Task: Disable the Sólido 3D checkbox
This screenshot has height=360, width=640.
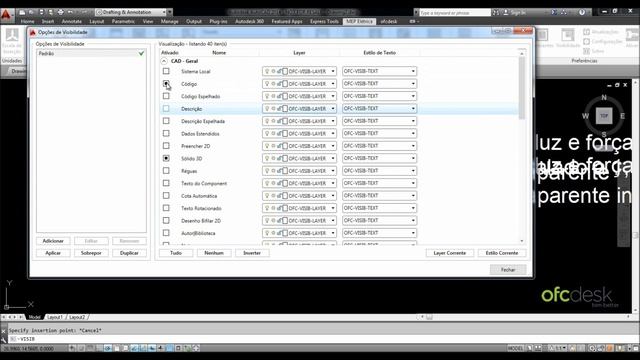Action: pos(166,158)
